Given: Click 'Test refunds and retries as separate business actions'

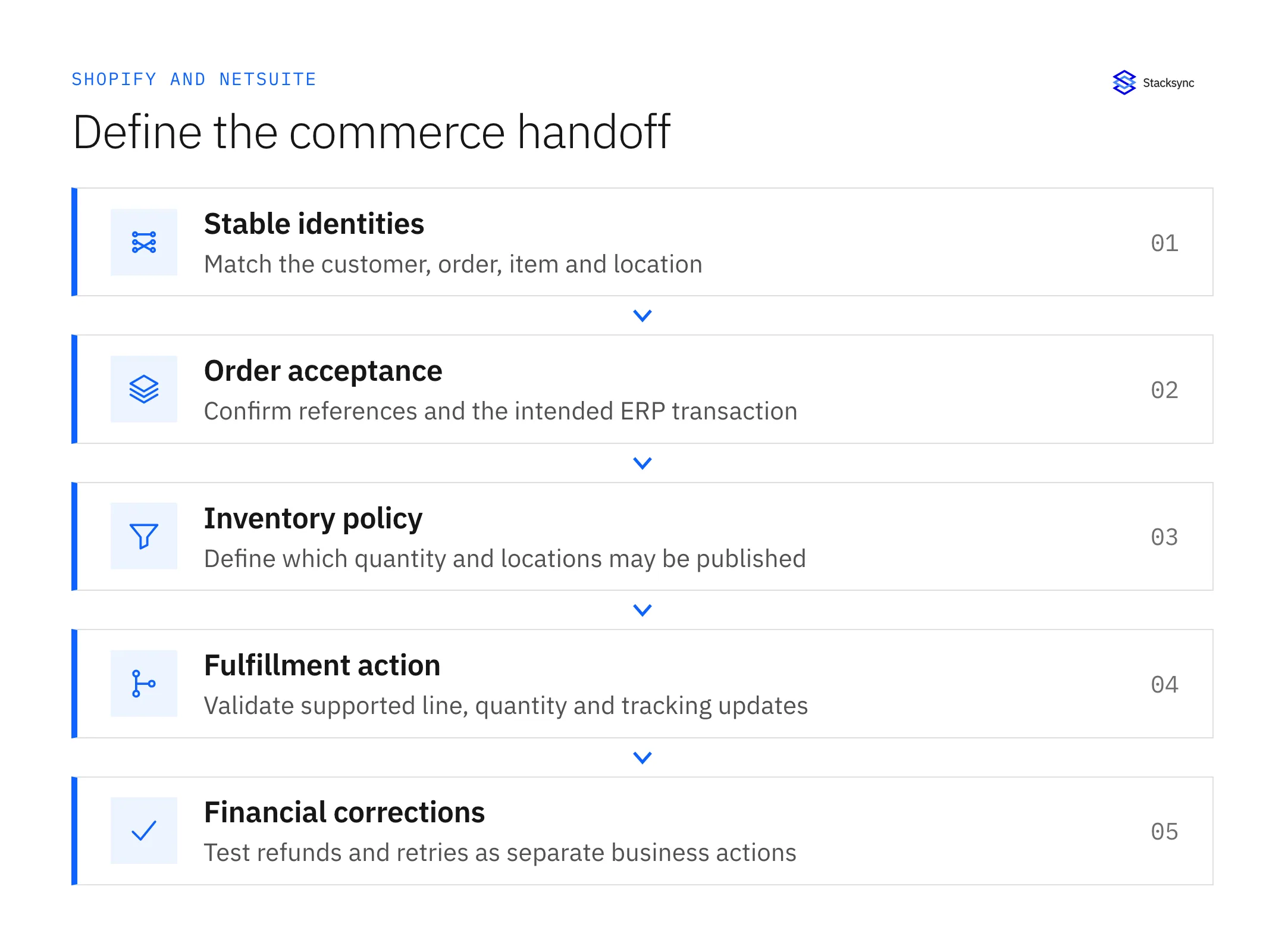Looking at the screenshot, I should 500,853.
